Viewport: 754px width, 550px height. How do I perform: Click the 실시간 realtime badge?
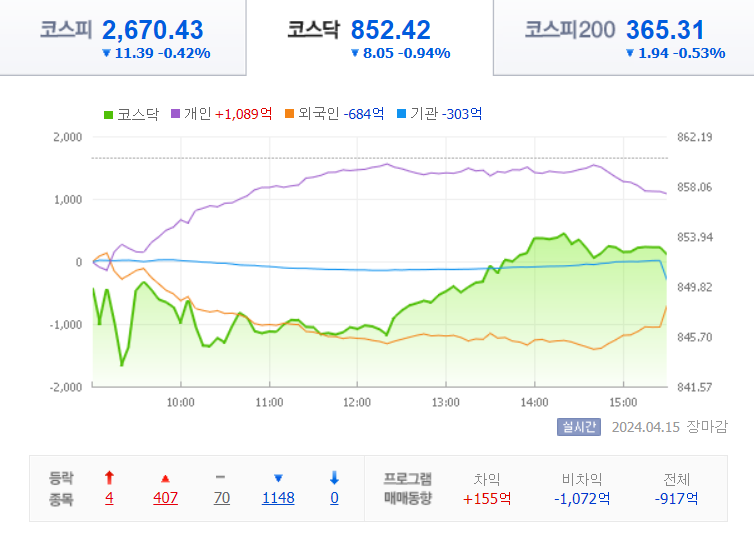(x=579, y=426)
